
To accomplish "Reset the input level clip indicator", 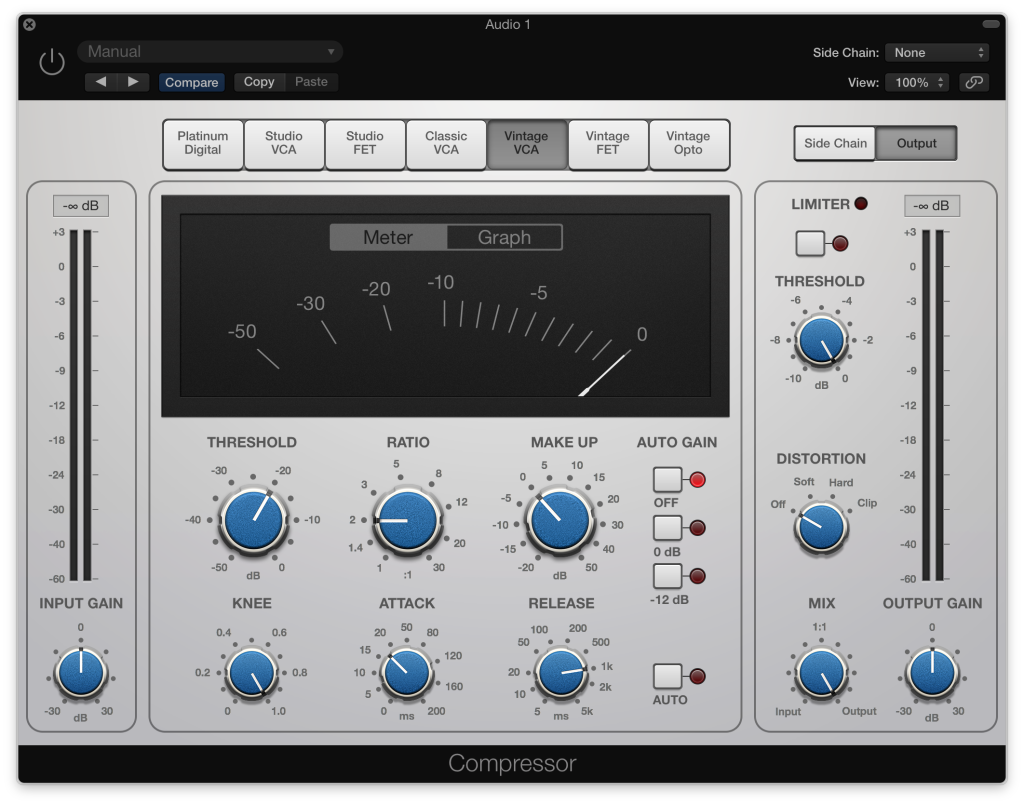I will pos(82,205).
